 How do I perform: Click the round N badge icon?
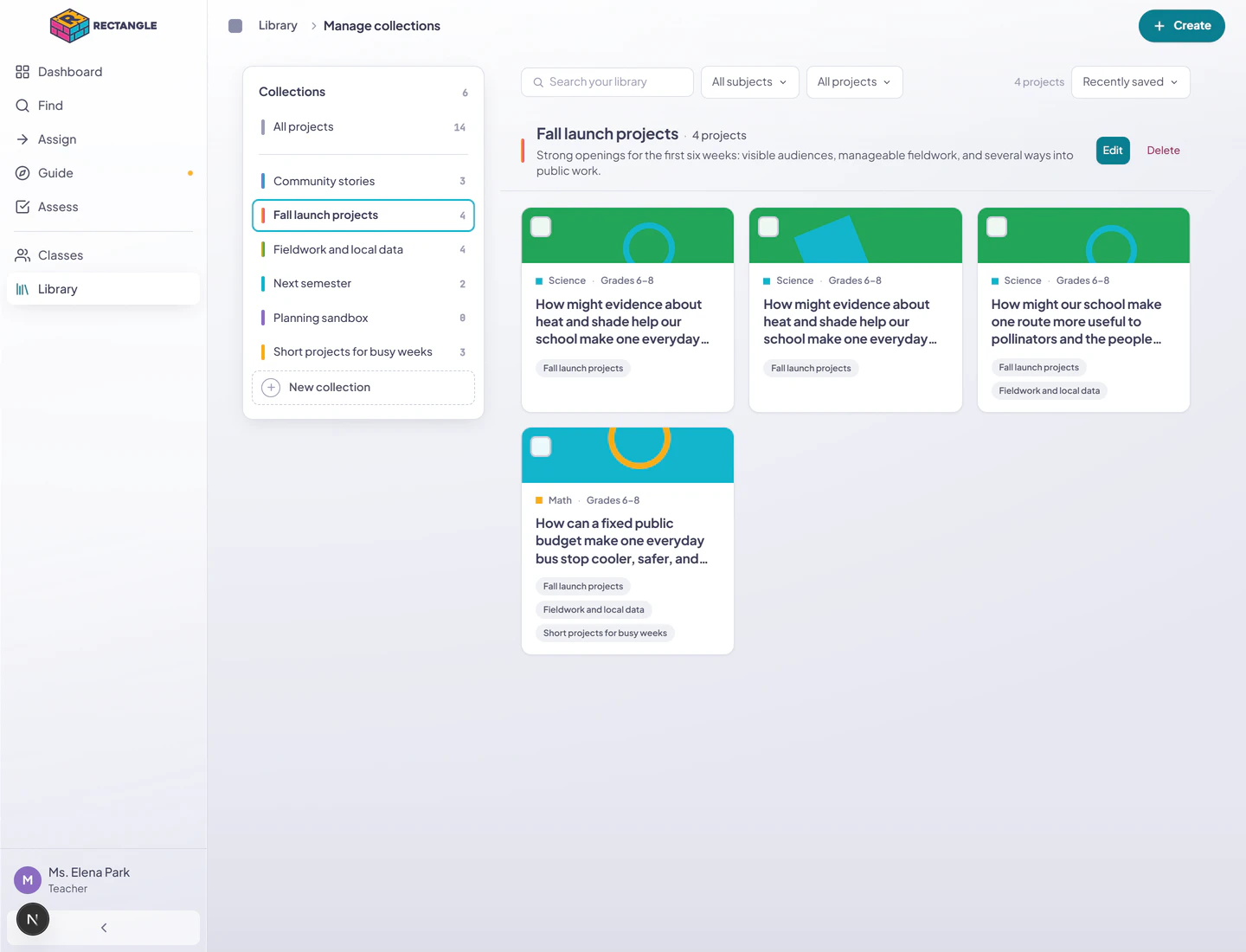click(33, 919)
